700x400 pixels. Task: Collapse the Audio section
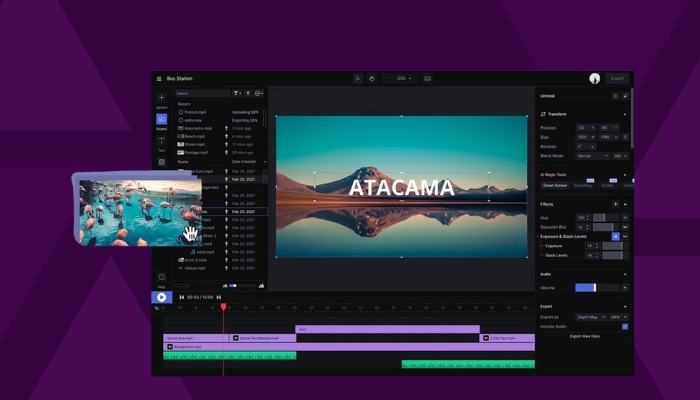[x=625, y=274]
